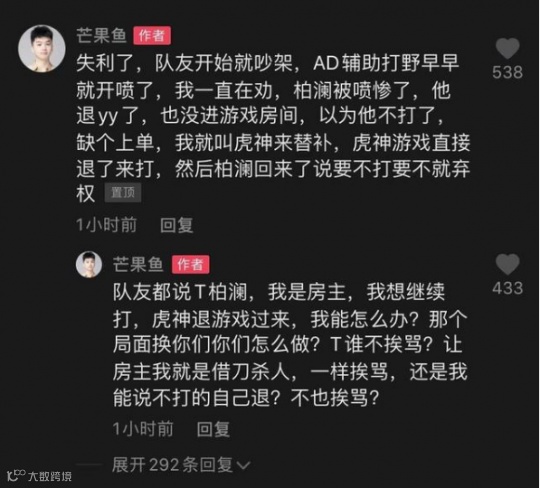
Task: Open the small avatar on the reply comment
Action: 89,264
